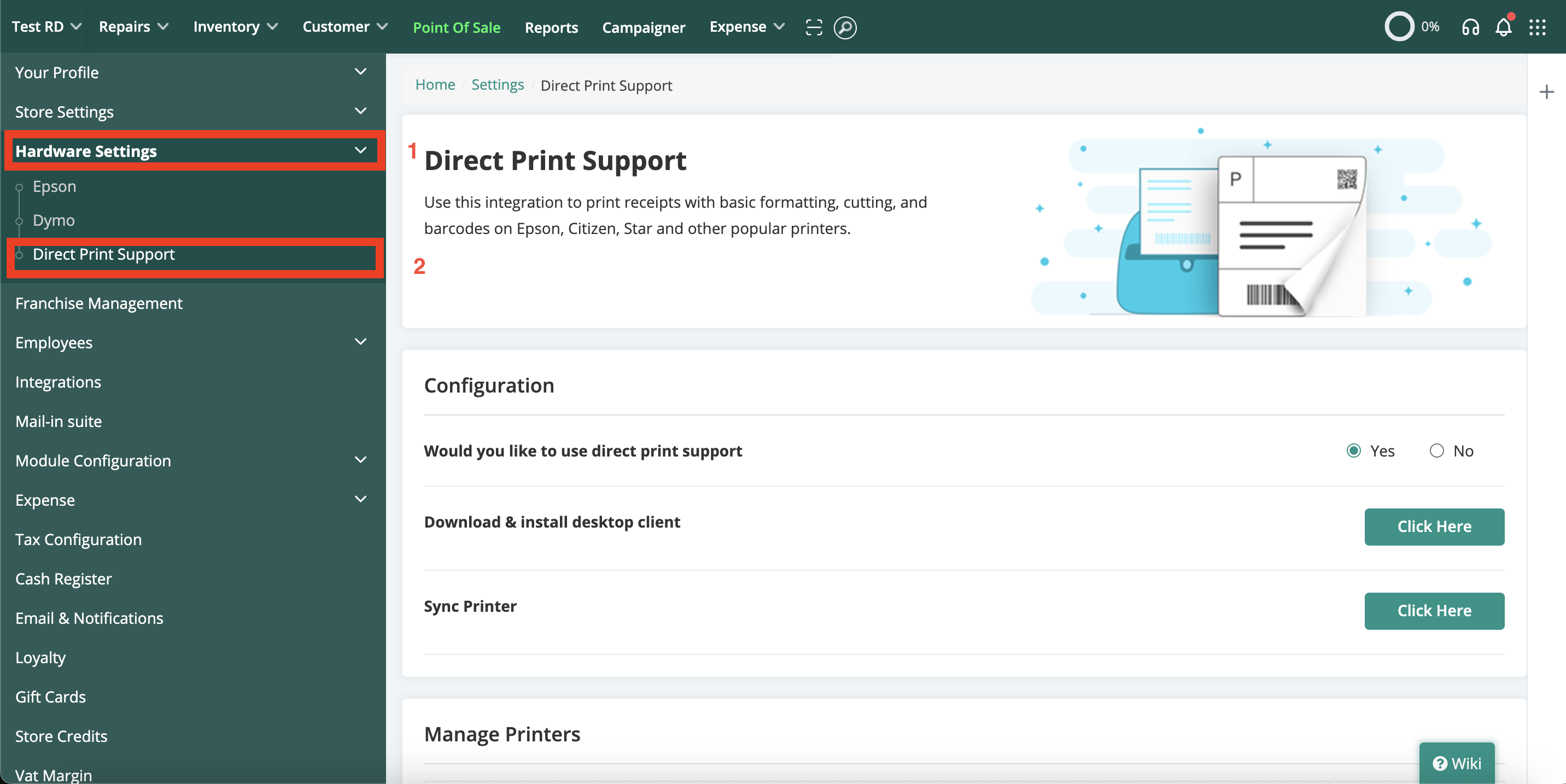
Task: Click the headset support icon
Action: point(1470,27)
